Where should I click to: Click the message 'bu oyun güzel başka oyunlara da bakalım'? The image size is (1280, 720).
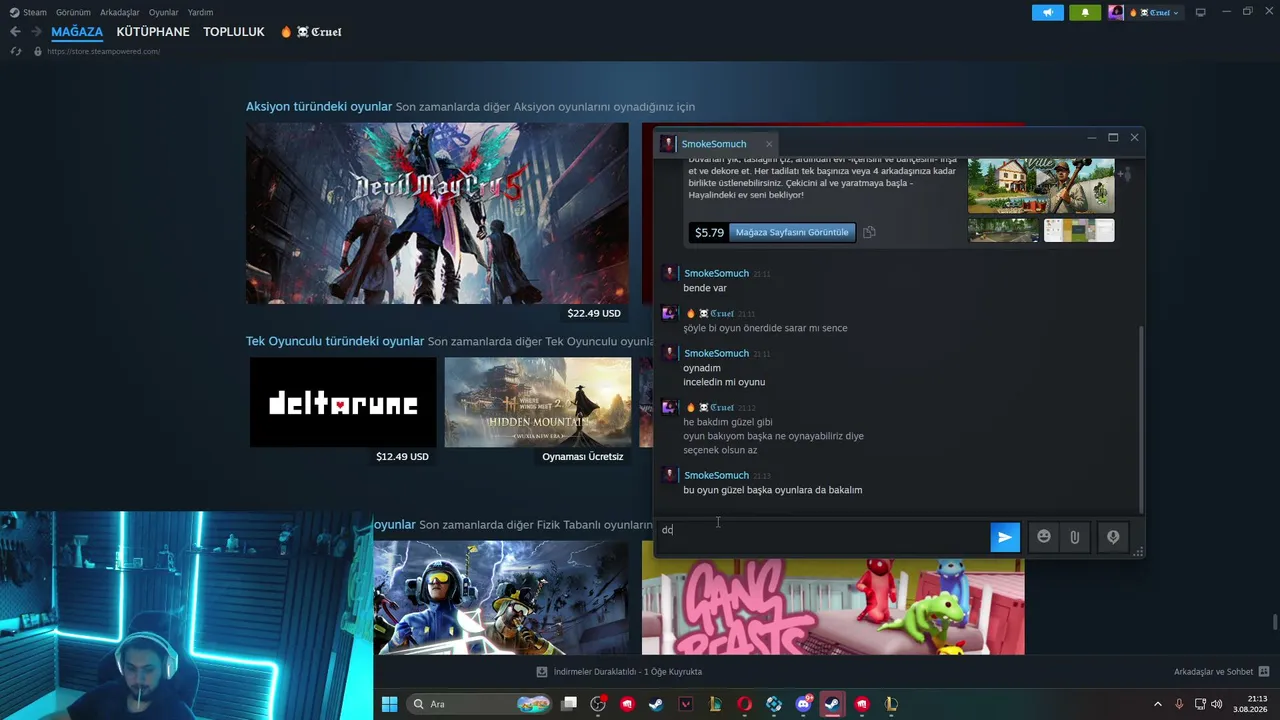[x=772, y=490]
